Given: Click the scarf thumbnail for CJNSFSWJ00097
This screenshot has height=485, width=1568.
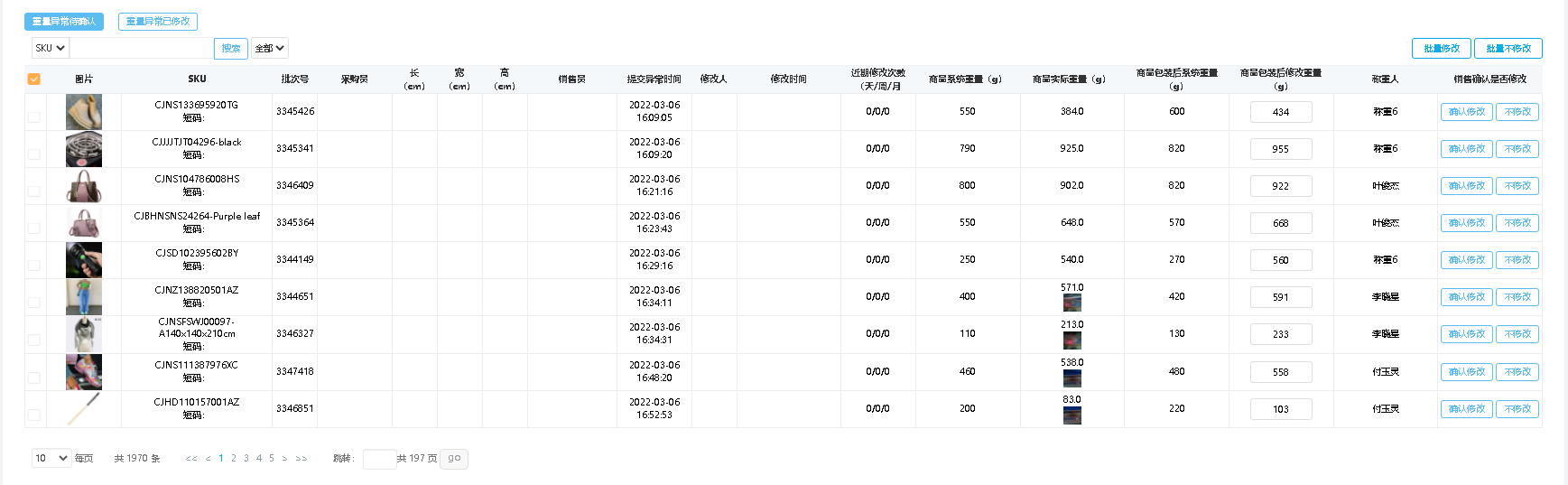Looking at the screenshot, I should pyautogui.click(x=83, y=334).
